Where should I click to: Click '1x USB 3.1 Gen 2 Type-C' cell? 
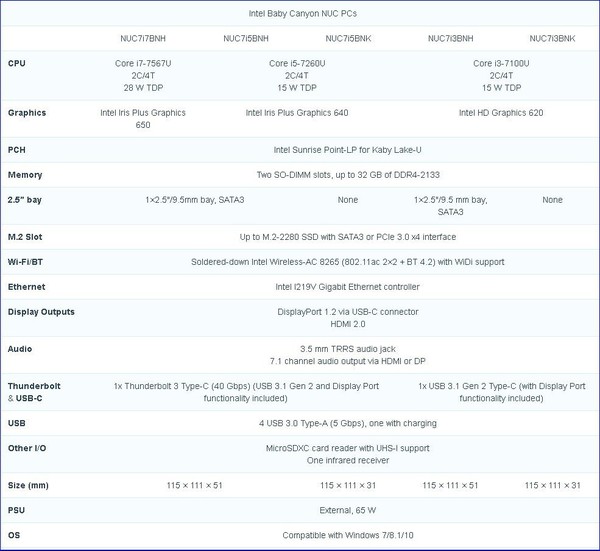502,392
